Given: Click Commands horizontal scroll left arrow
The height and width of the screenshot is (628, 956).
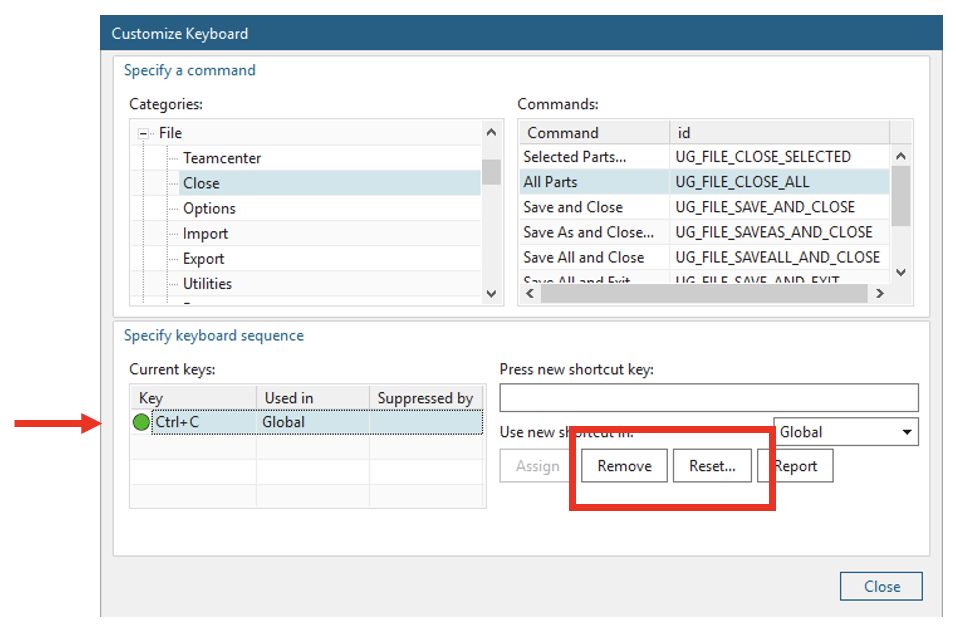Looking at the screenshot, I should pyautogui.click(x=530, y=294).
